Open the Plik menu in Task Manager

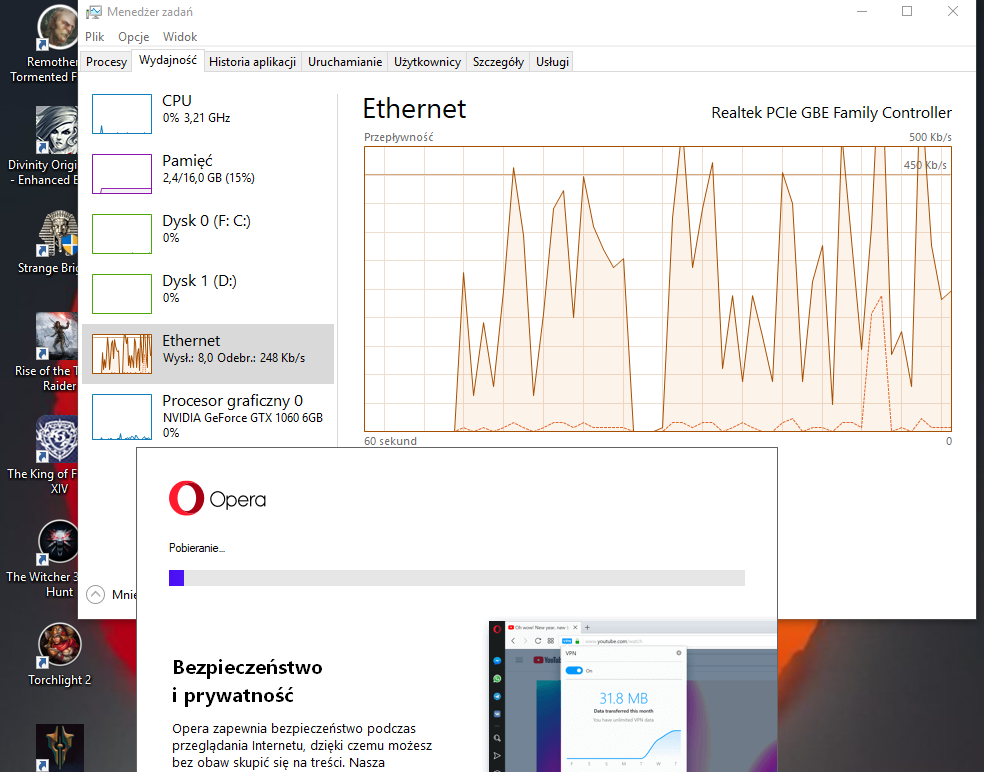coord(95,37)
